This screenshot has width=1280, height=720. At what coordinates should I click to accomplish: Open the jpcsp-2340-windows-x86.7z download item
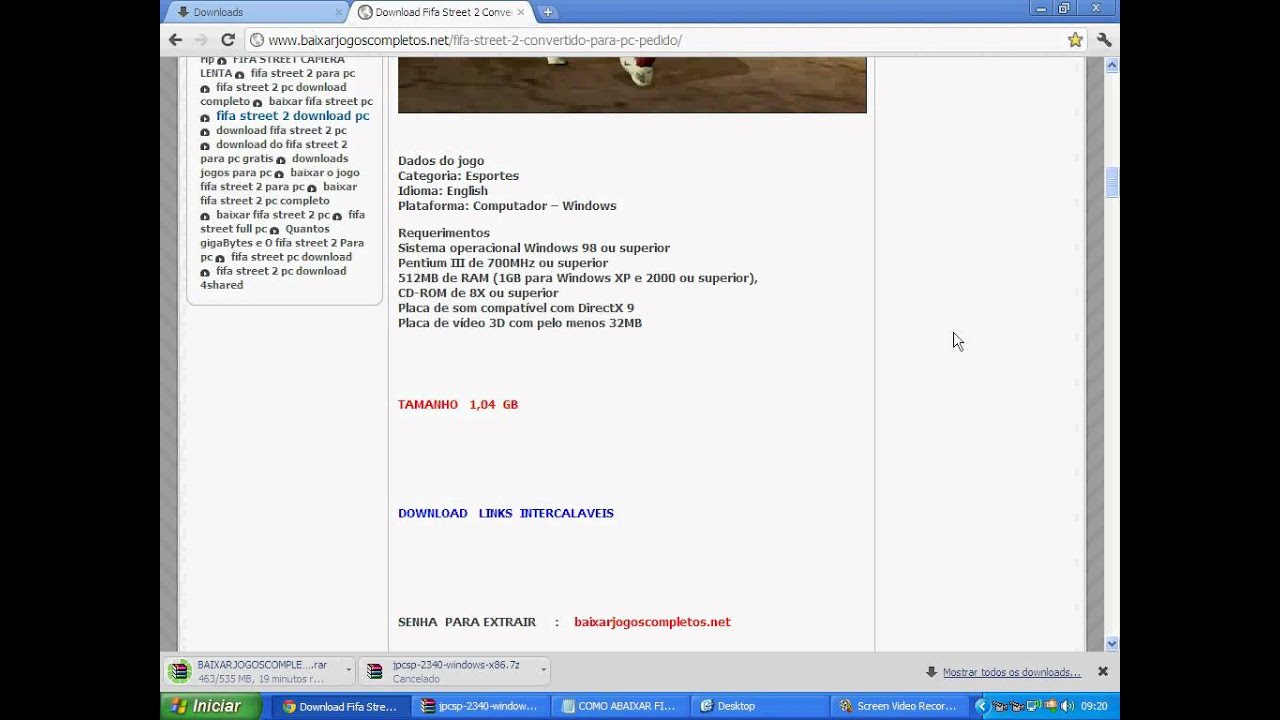coord(447,671)
